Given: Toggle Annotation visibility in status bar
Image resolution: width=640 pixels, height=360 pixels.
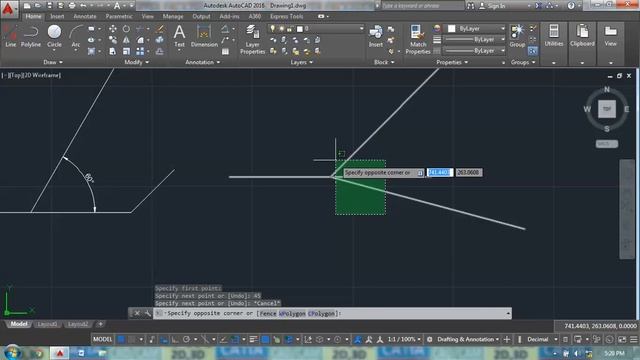Looking at the screenshot, I should click(x=358, y=339).
